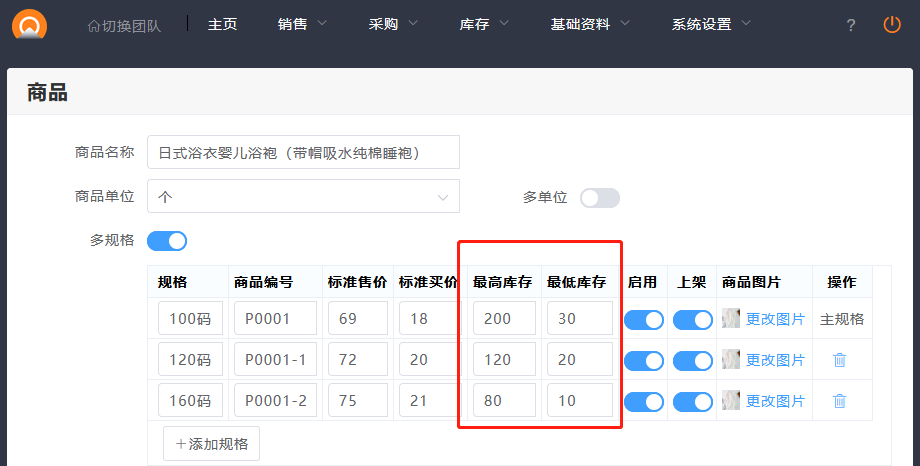Delete the 120码 specification row

point(840,360)
